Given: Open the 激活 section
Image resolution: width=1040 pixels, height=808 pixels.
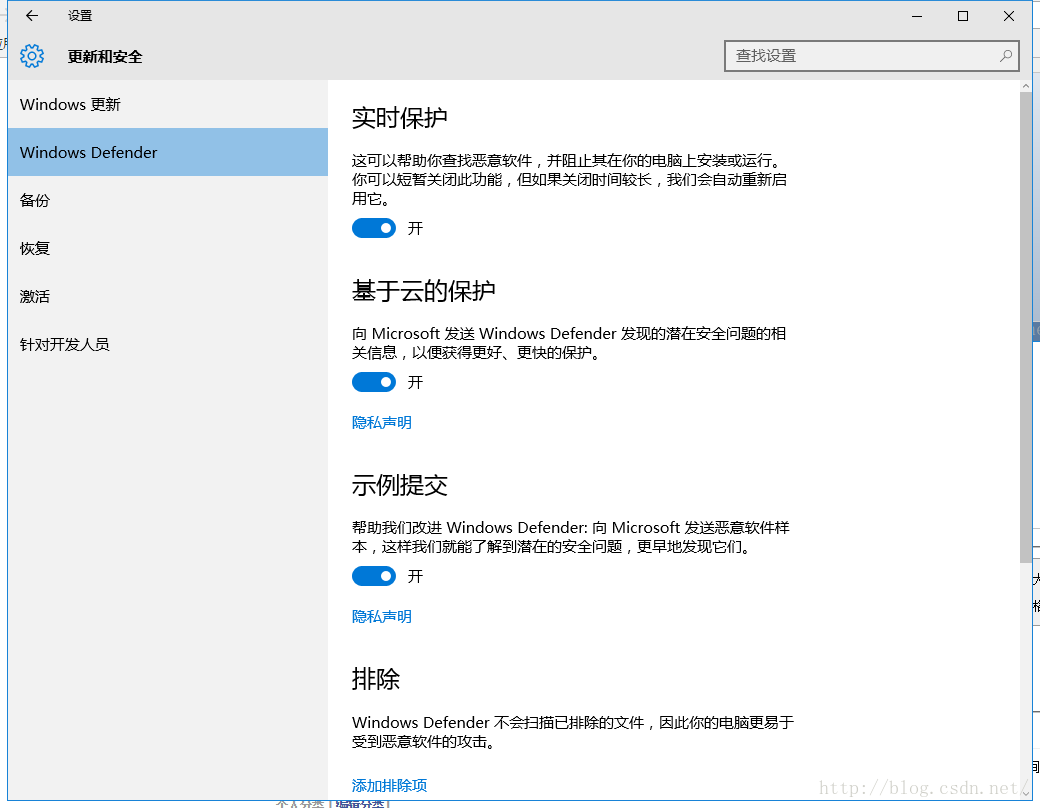Looking at the screenshot, I should pos(168,297).
